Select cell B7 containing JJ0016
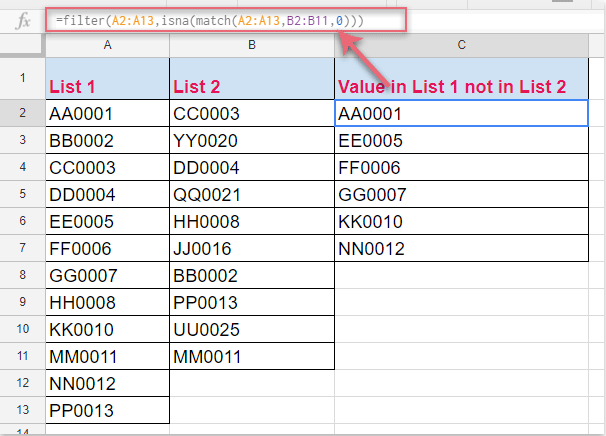This screenshot has height=436, width=606. pos(252,248)
